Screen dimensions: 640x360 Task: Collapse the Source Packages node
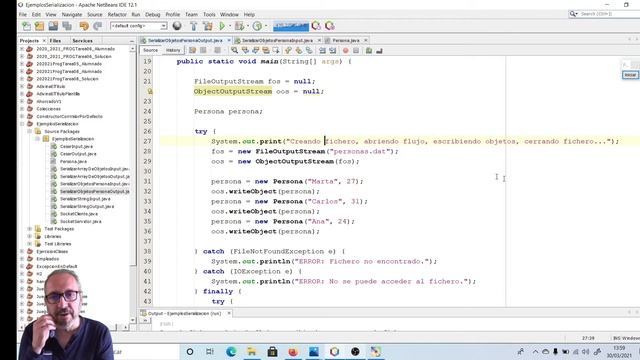(30, 131)
